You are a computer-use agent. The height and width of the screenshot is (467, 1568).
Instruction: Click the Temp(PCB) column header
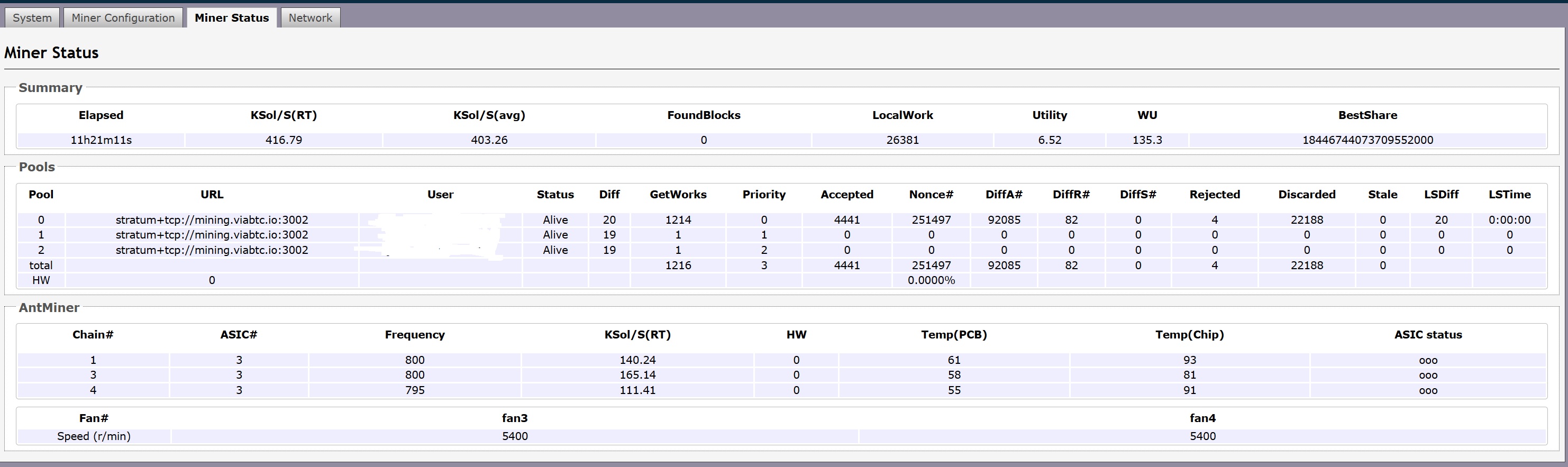click(954, 334)
